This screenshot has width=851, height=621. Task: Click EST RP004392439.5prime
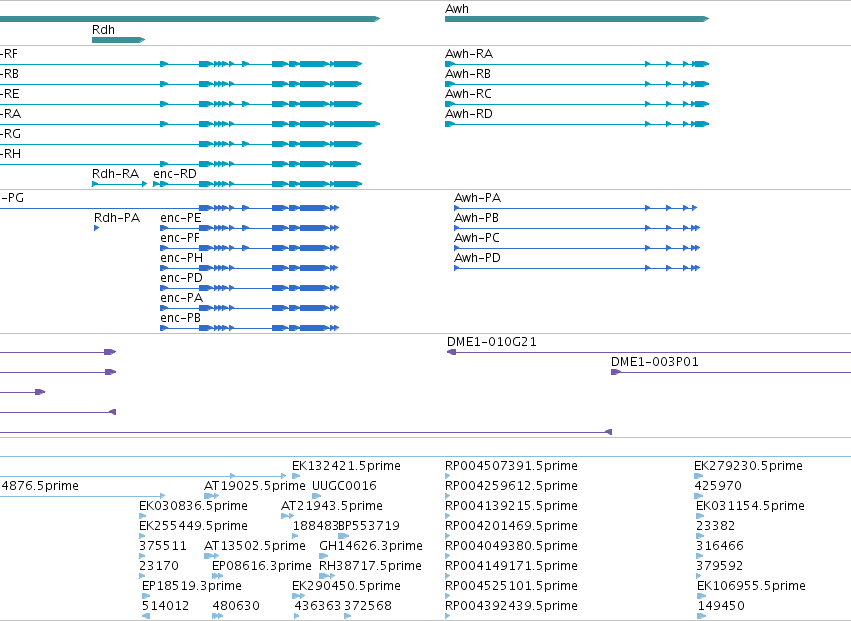click(511, 606)
